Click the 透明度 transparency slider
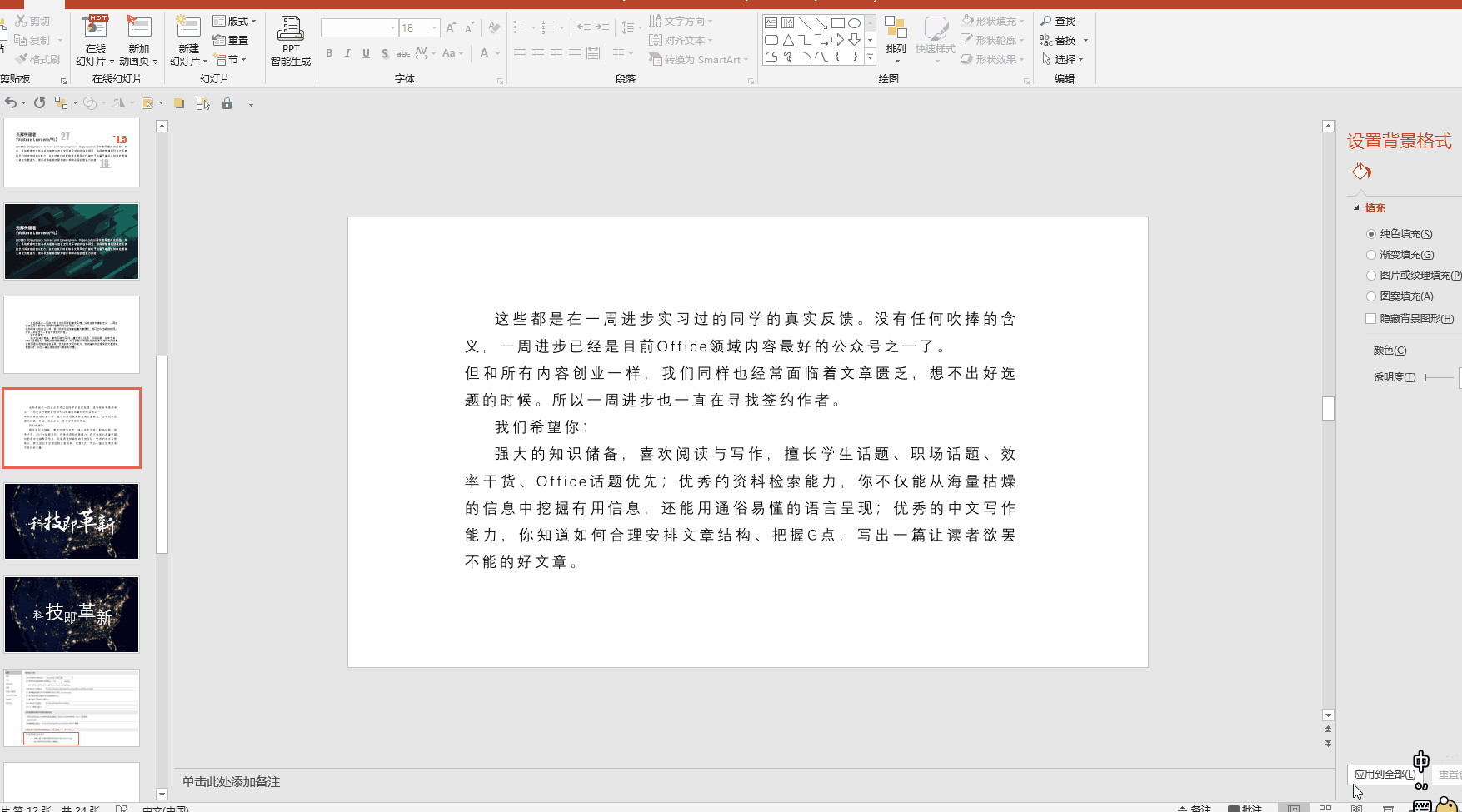Image resolution: width=1462 pixels, height=812 pixels. click(1440, 377)
